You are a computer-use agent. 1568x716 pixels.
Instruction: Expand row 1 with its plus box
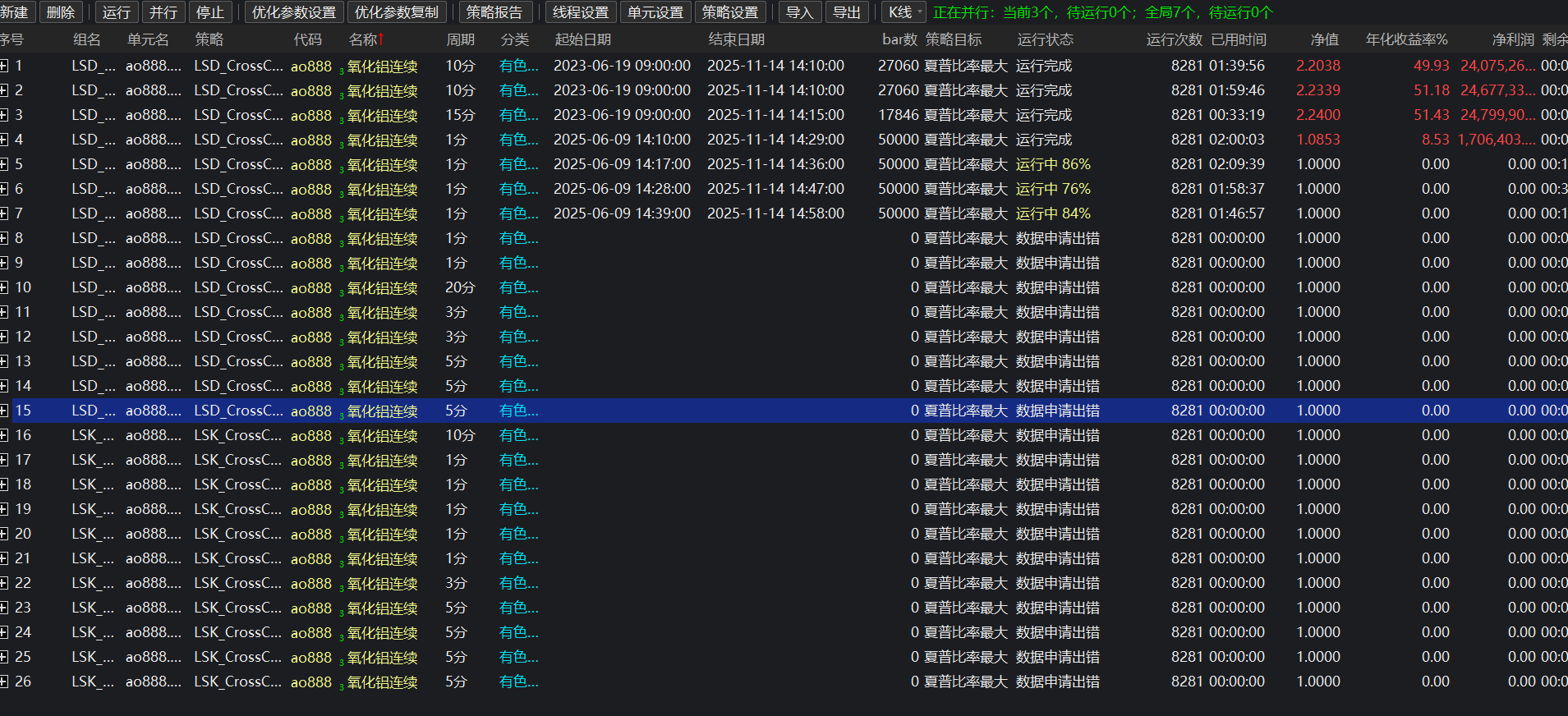coord(4,66)
